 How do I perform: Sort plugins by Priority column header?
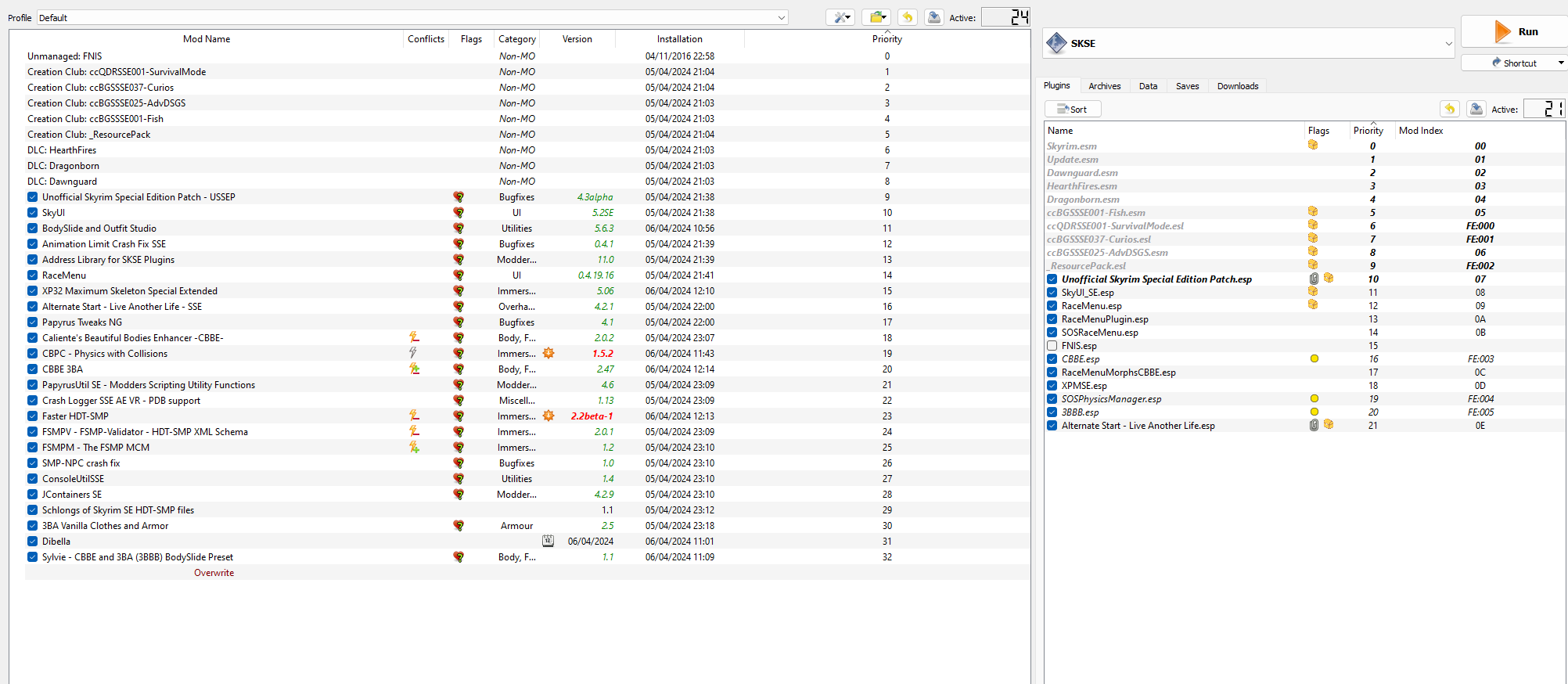(1368, 131)
